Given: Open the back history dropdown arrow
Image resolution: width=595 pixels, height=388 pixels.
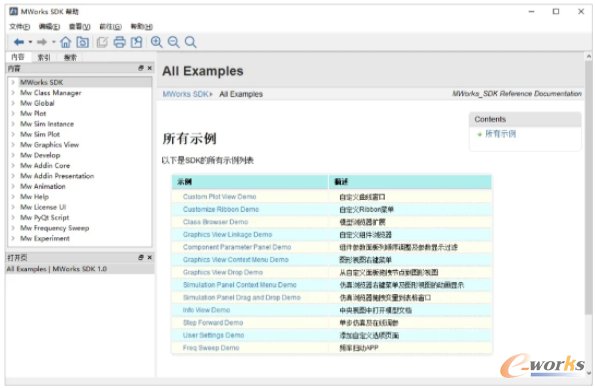Looking at the screenshot, I should pos(30,42).
